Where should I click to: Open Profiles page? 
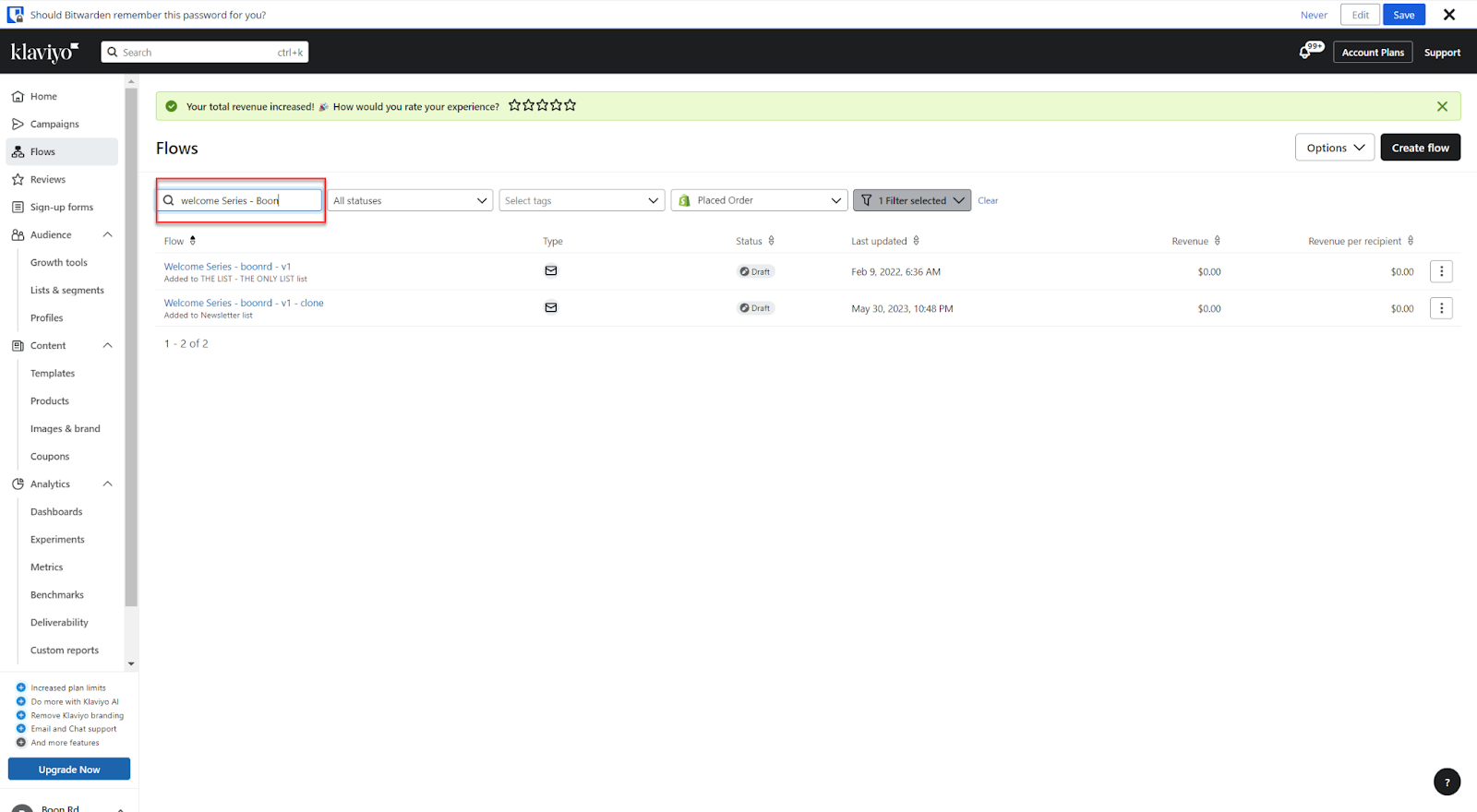pyautogui.click(x=47, y=317)
